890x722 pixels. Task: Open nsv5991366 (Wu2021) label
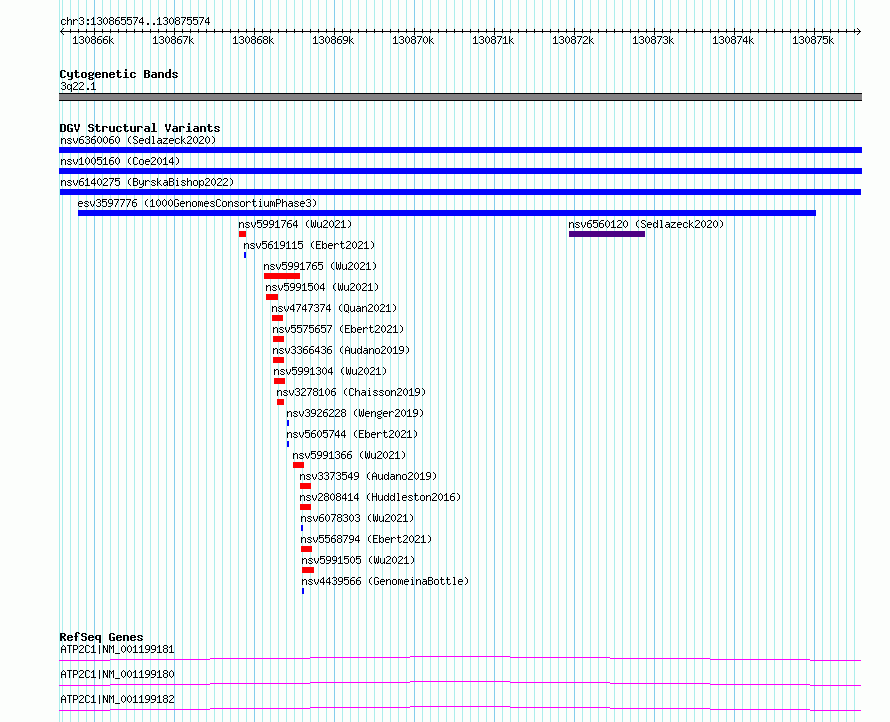click(349, 455)
